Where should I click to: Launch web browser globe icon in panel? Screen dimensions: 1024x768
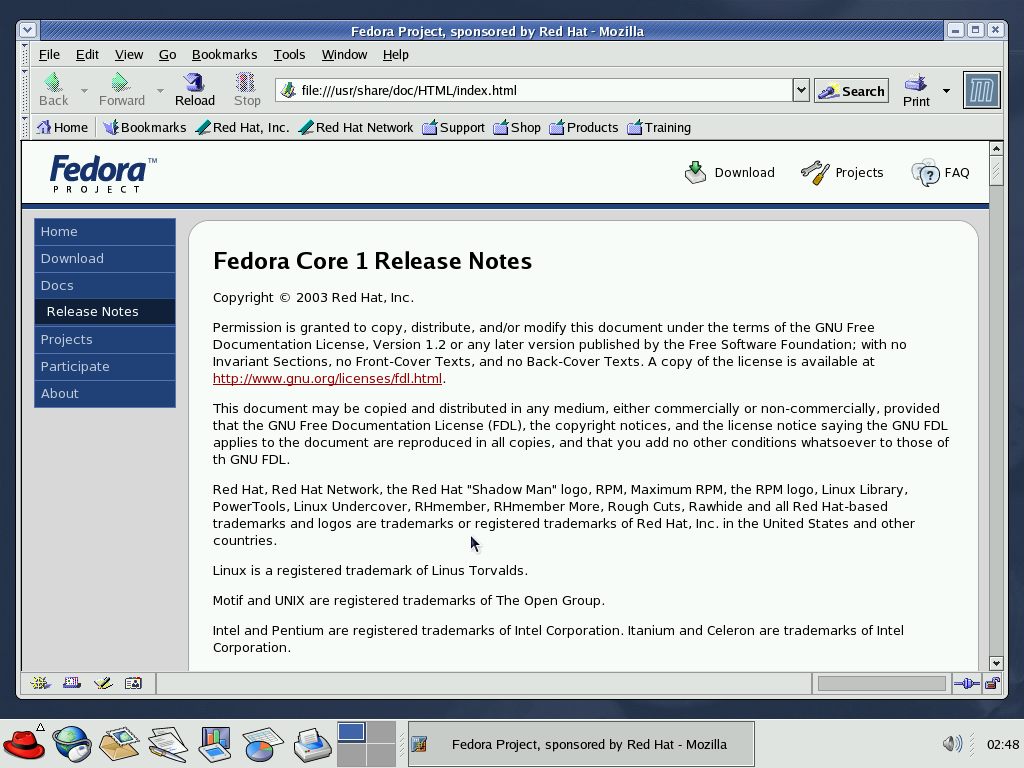coord(72,744)
